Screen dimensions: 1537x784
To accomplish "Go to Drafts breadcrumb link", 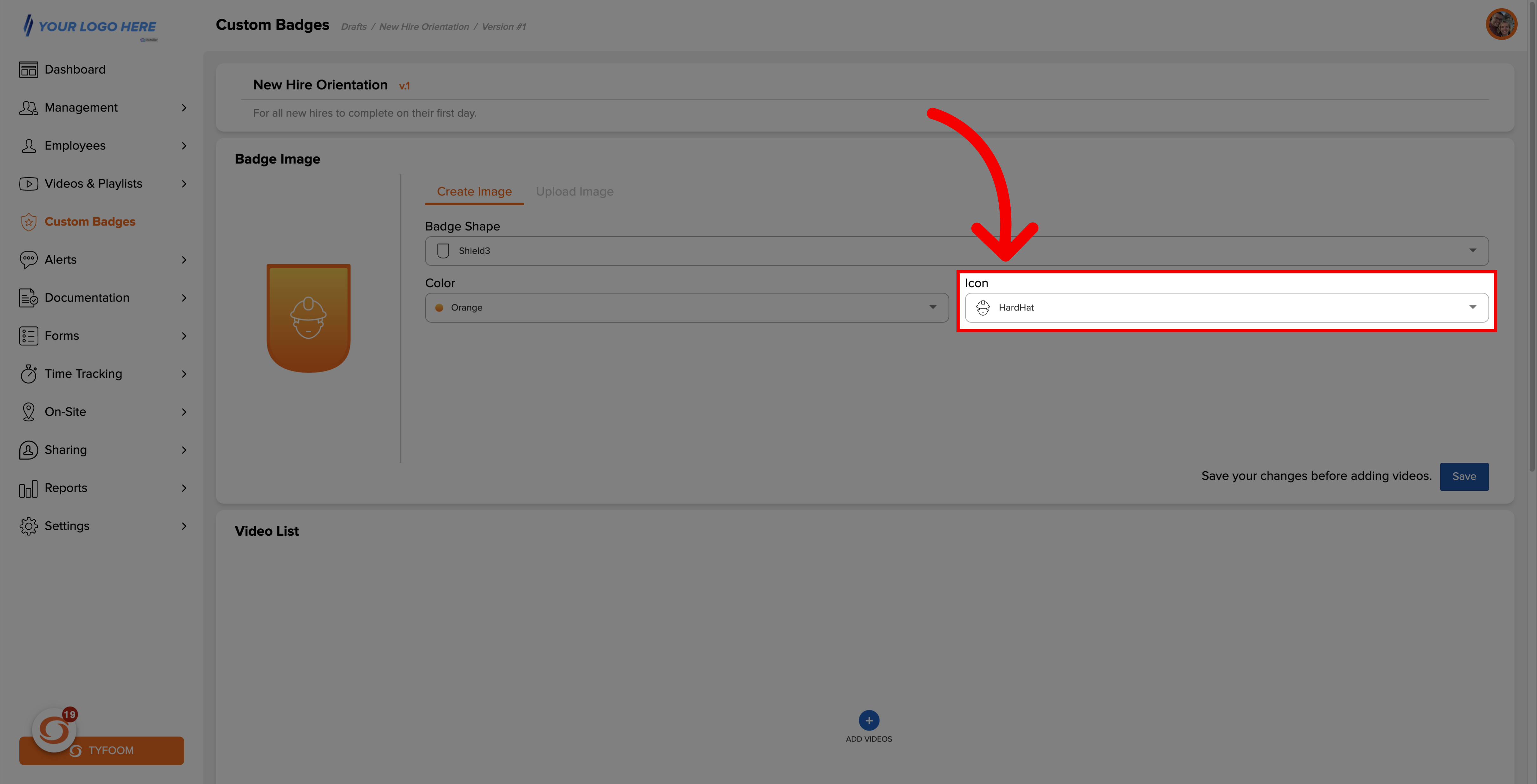I will tap(353, 27).
